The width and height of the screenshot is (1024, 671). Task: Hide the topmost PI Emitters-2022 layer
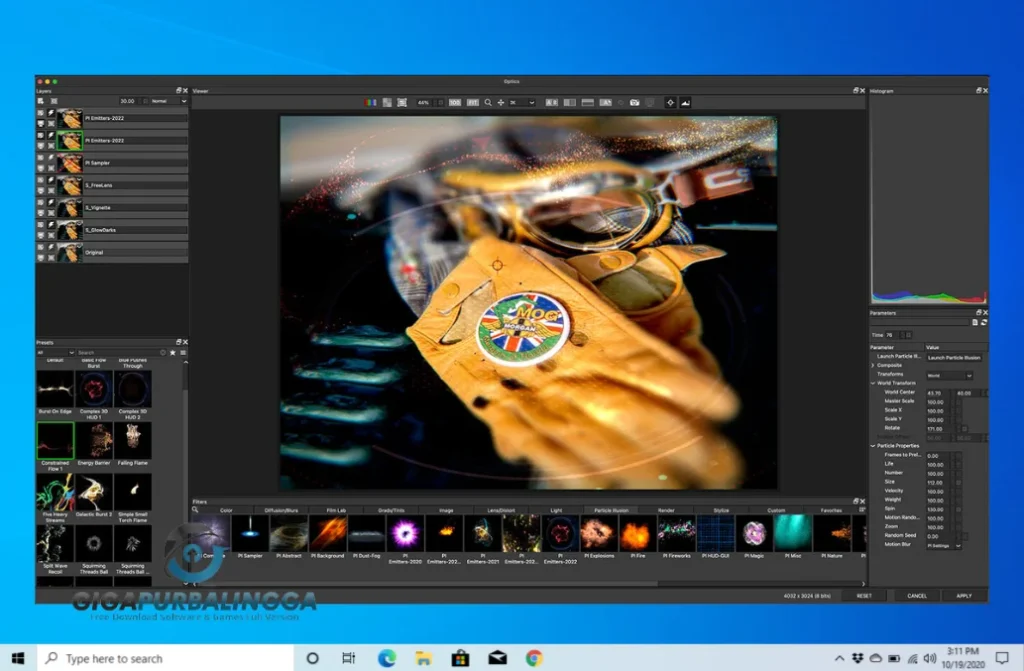[x=42, y=113]
